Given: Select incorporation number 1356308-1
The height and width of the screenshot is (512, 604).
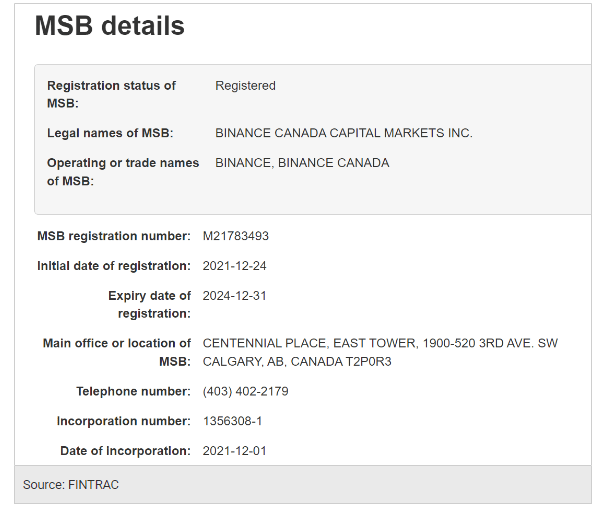Looking at the screenshot, I should 232,421.
